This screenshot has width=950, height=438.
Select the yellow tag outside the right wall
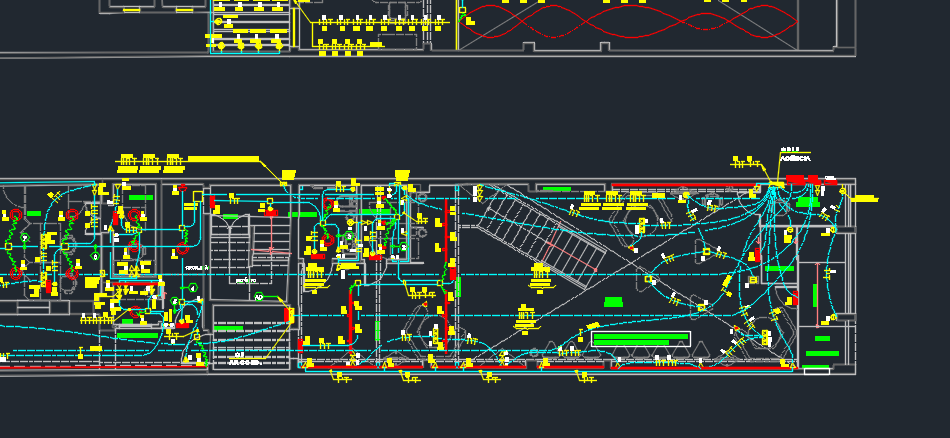pos(864,199)
